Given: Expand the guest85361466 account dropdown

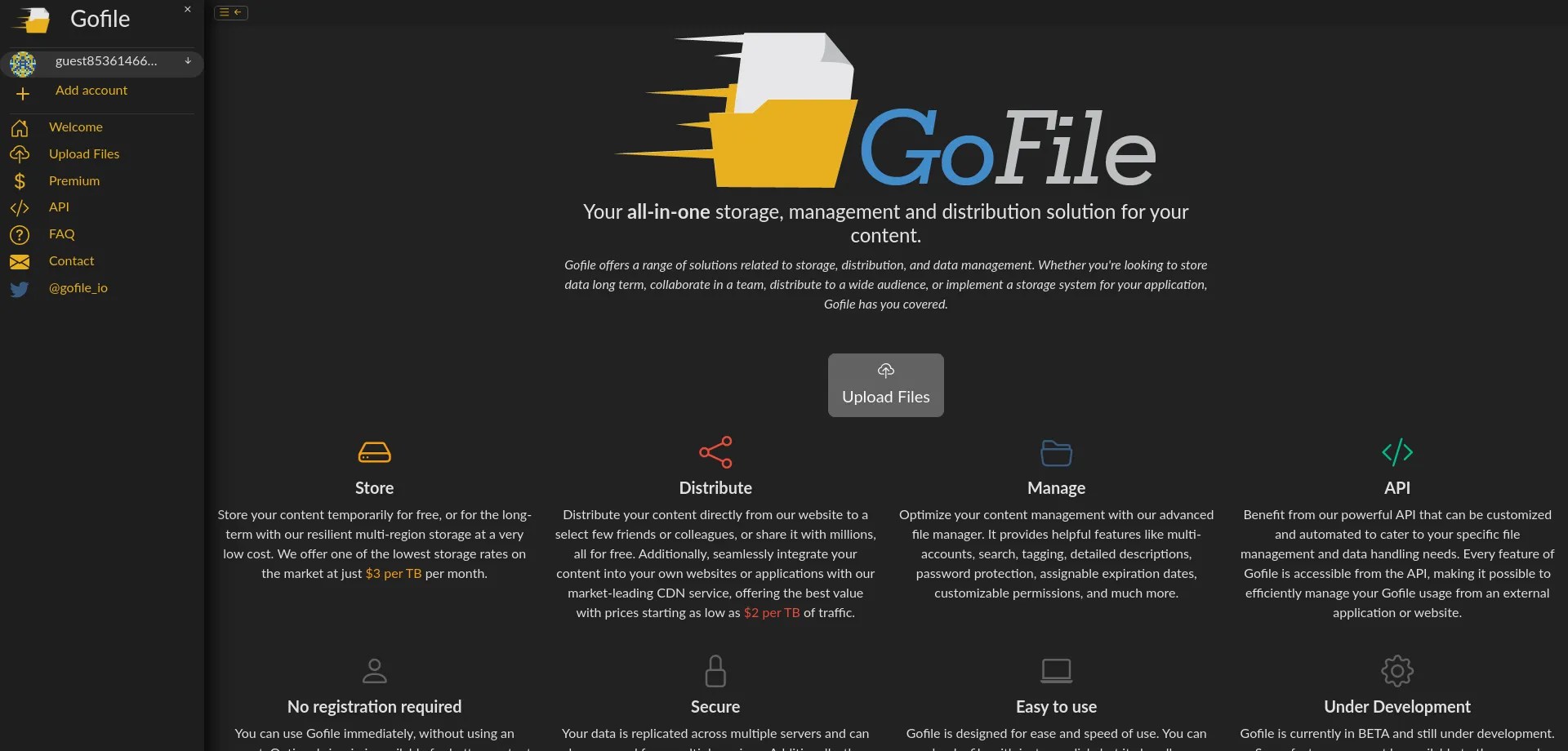Looking at the screenshot, I should (x=188, y=61).
